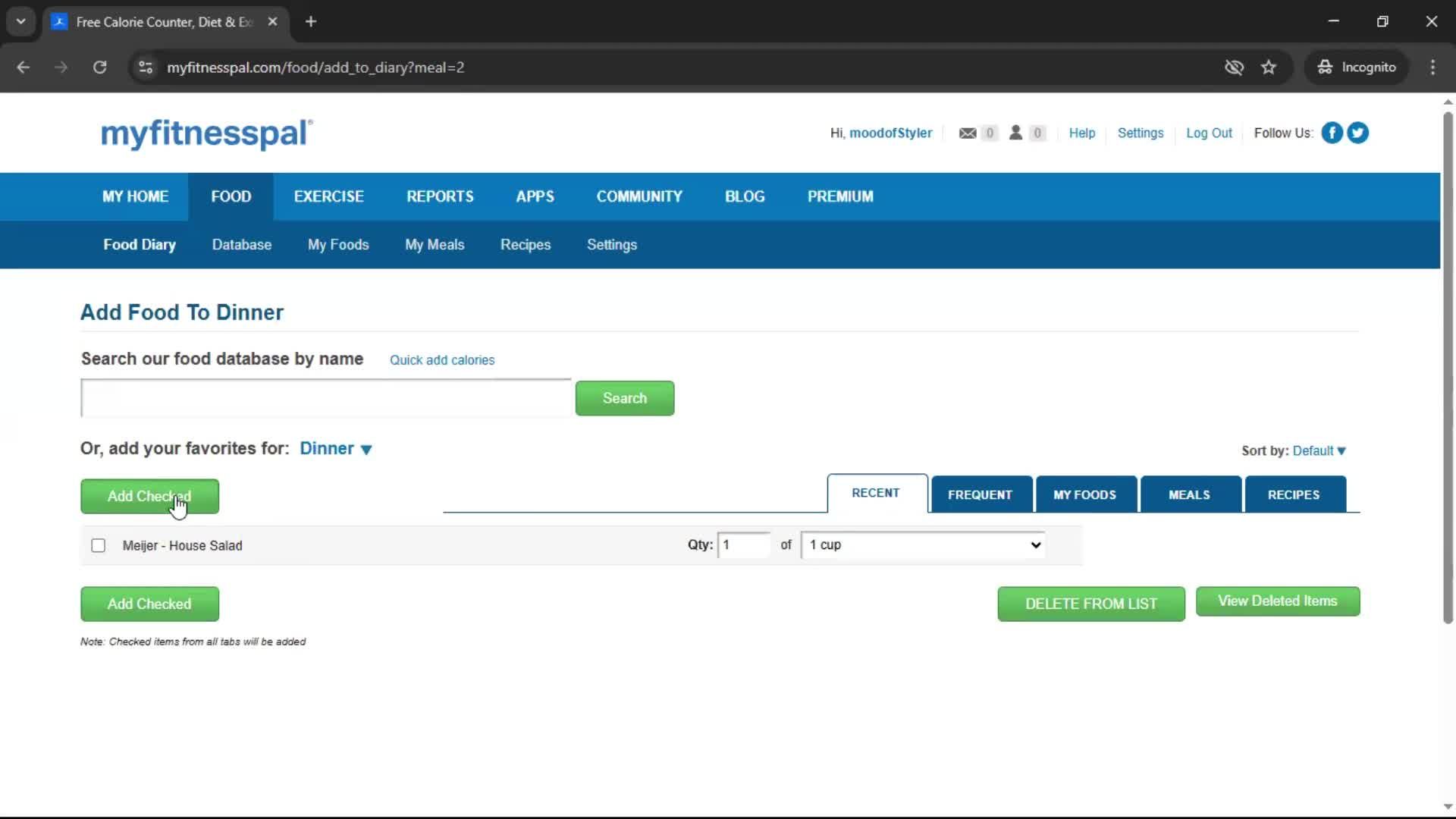Open the messages envelope icon
Screen dimensions: 1456x819
click(967, 133)
